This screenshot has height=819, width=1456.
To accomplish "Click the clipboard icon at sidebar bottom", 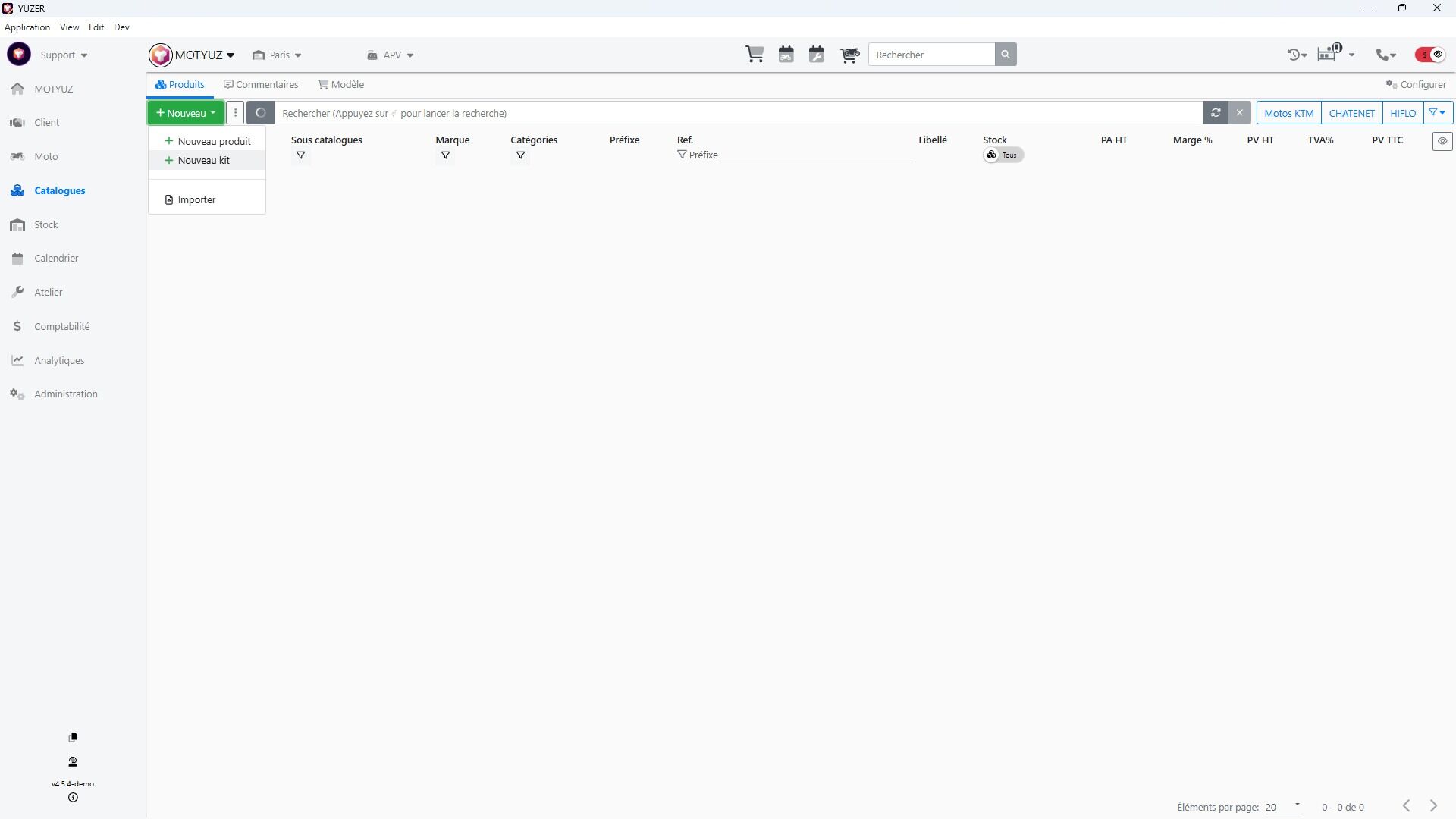I will click(73, 737).
